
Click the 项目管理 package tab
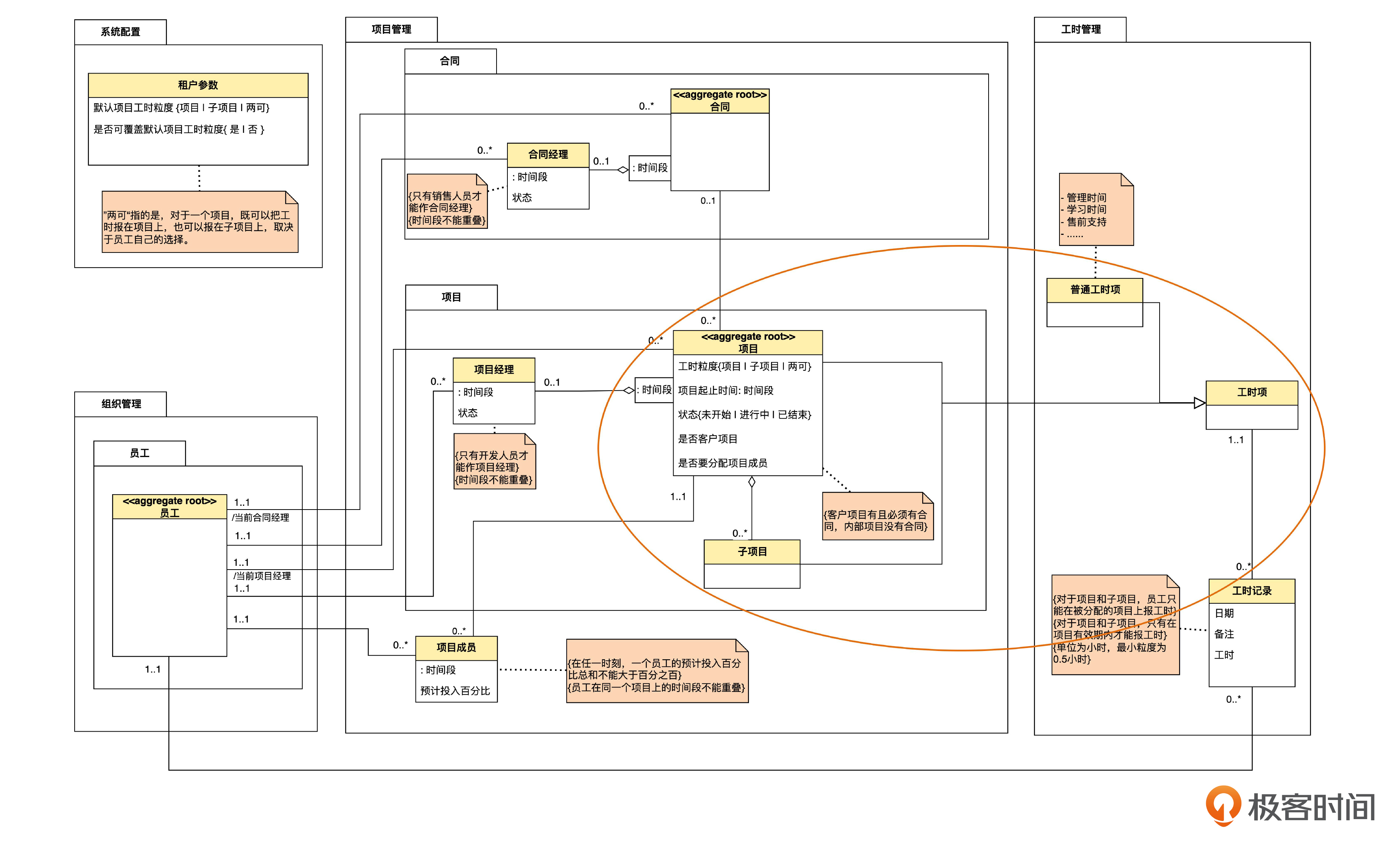click(x=391, y=30)
